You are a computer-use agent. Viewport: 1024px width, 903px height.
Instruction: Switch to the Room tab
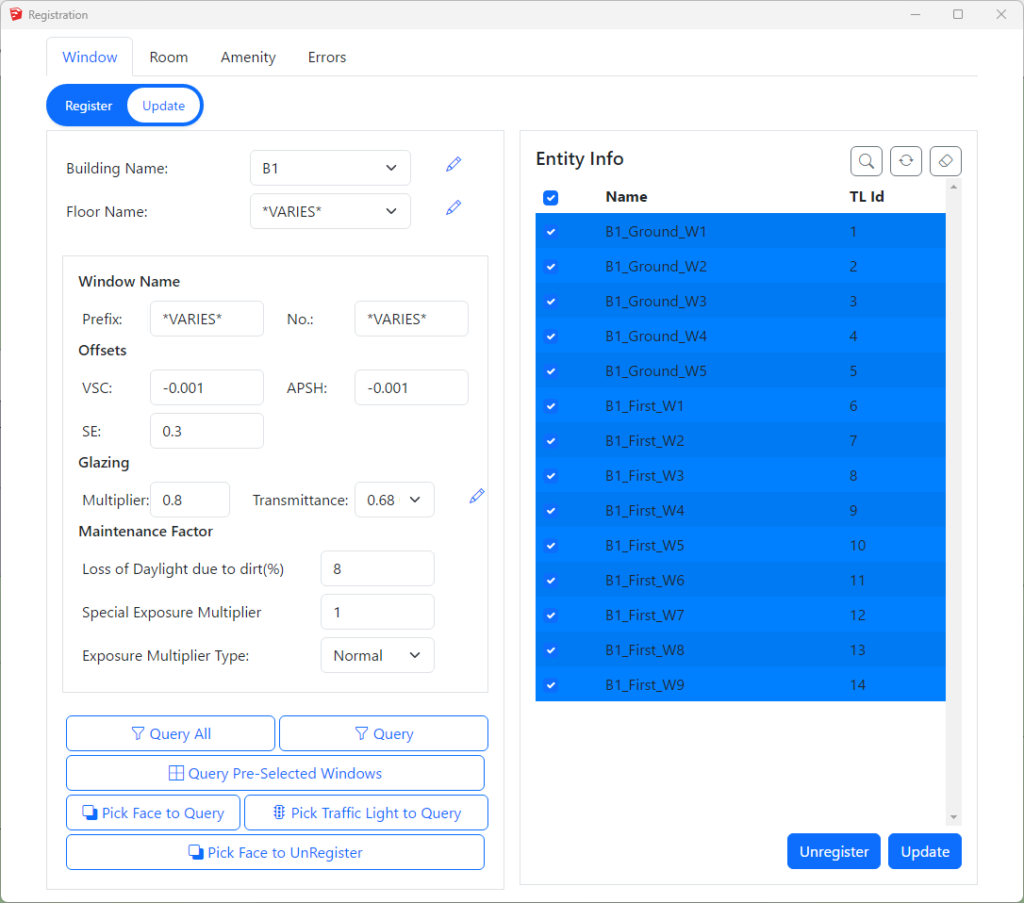169,57
